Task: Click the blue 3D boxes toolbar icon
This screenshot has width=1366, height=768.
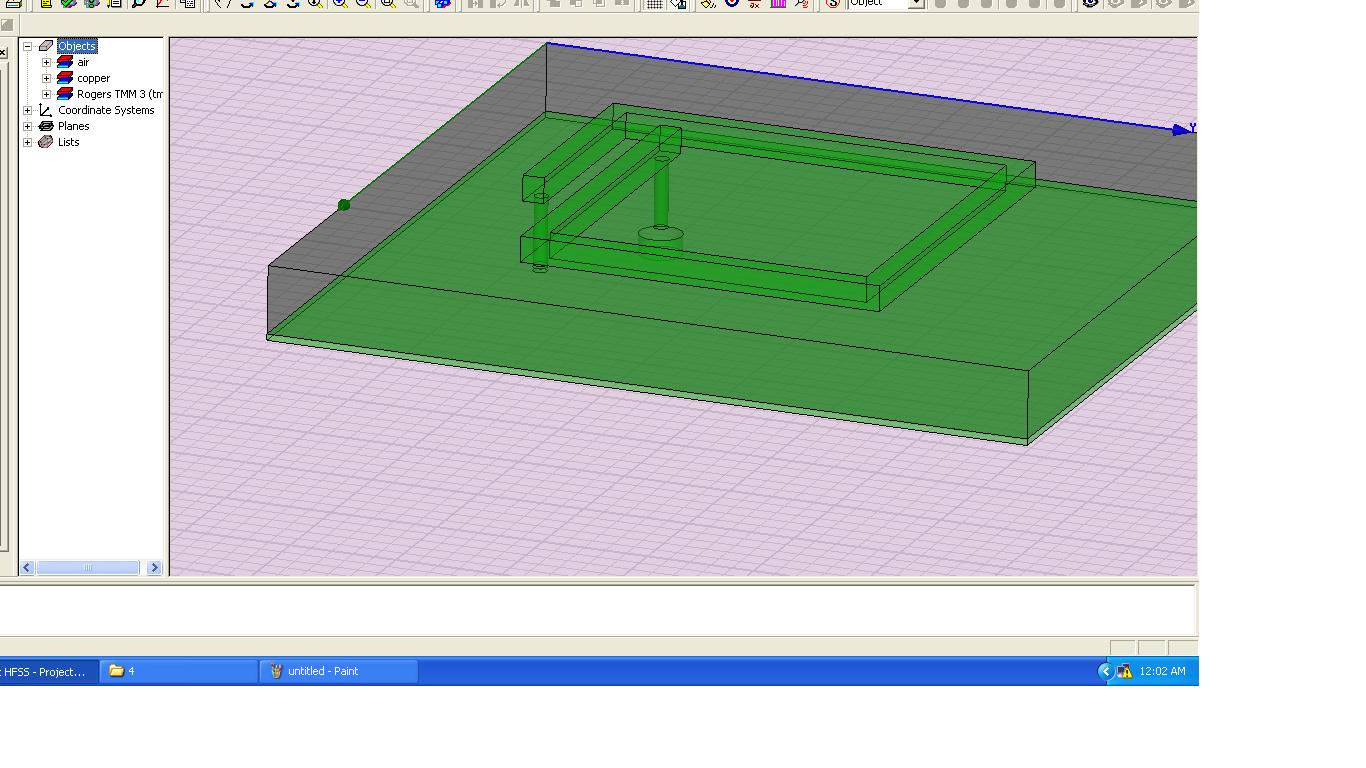Action: (442, 4)
